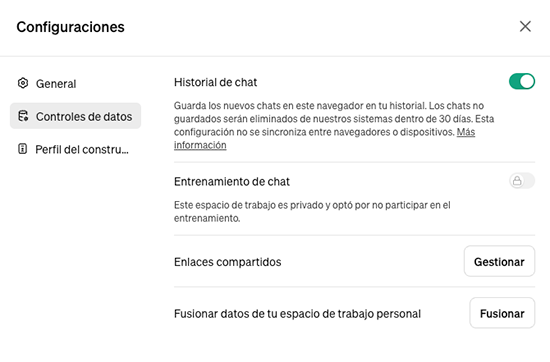Disable the Historial de chat toggle
The image size is (550, 362).
tap(522, 81)
